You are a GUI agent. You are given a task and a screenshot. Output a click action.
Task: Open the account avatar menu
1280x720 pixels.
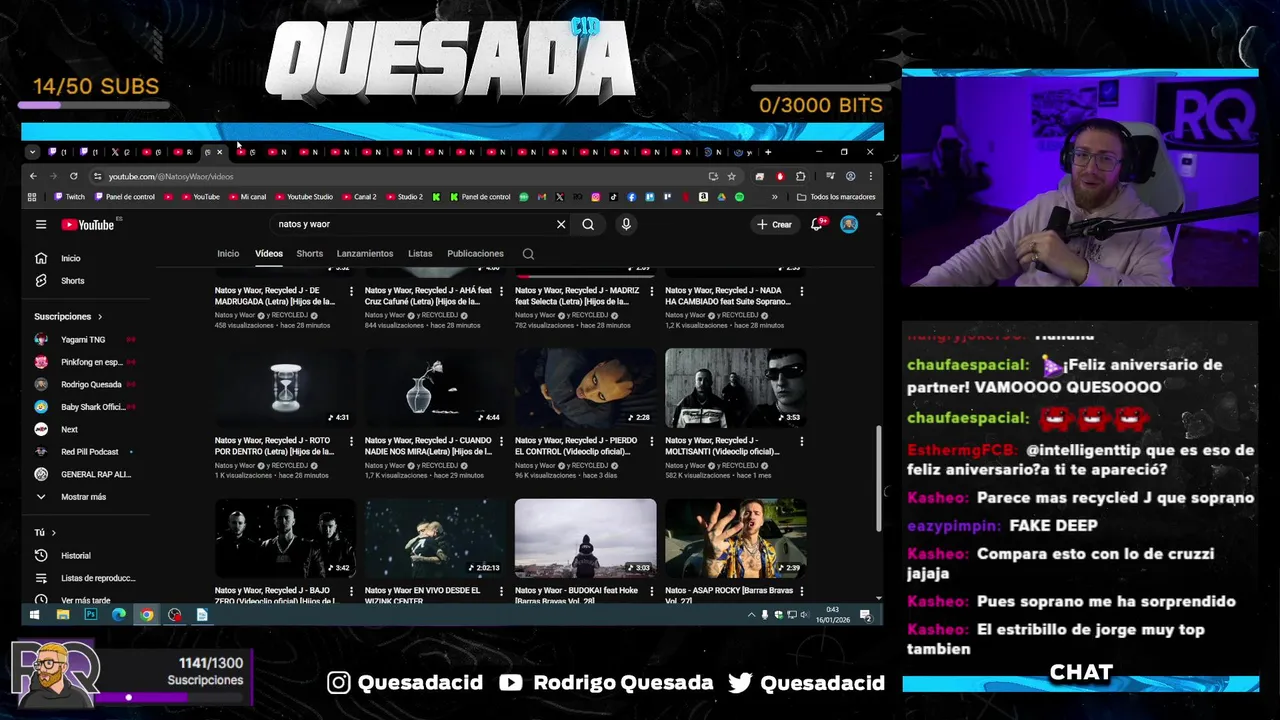(849, 225)
